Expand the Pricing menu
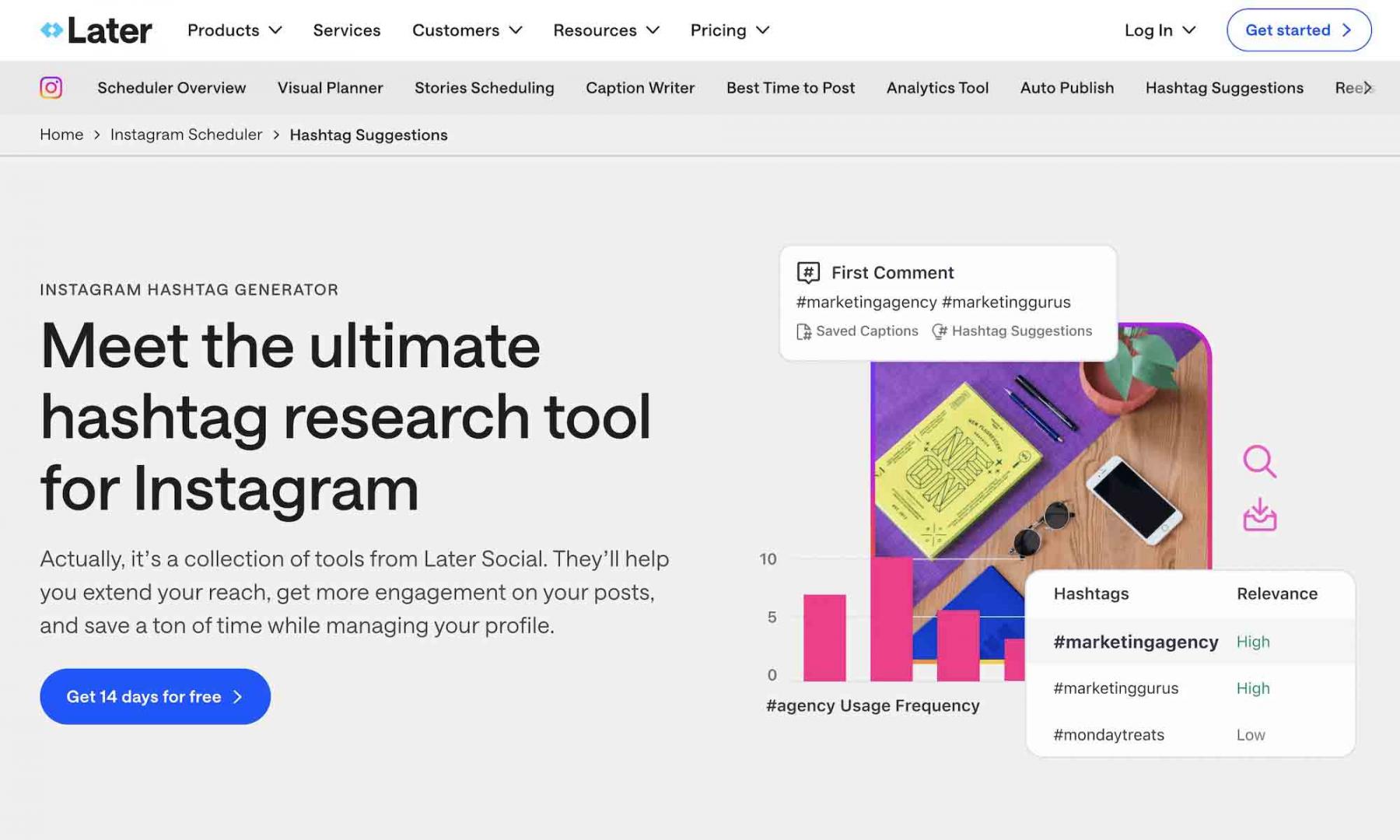Image resolution: width=1400 pixels, height=840 pixels. pos(730,30)
